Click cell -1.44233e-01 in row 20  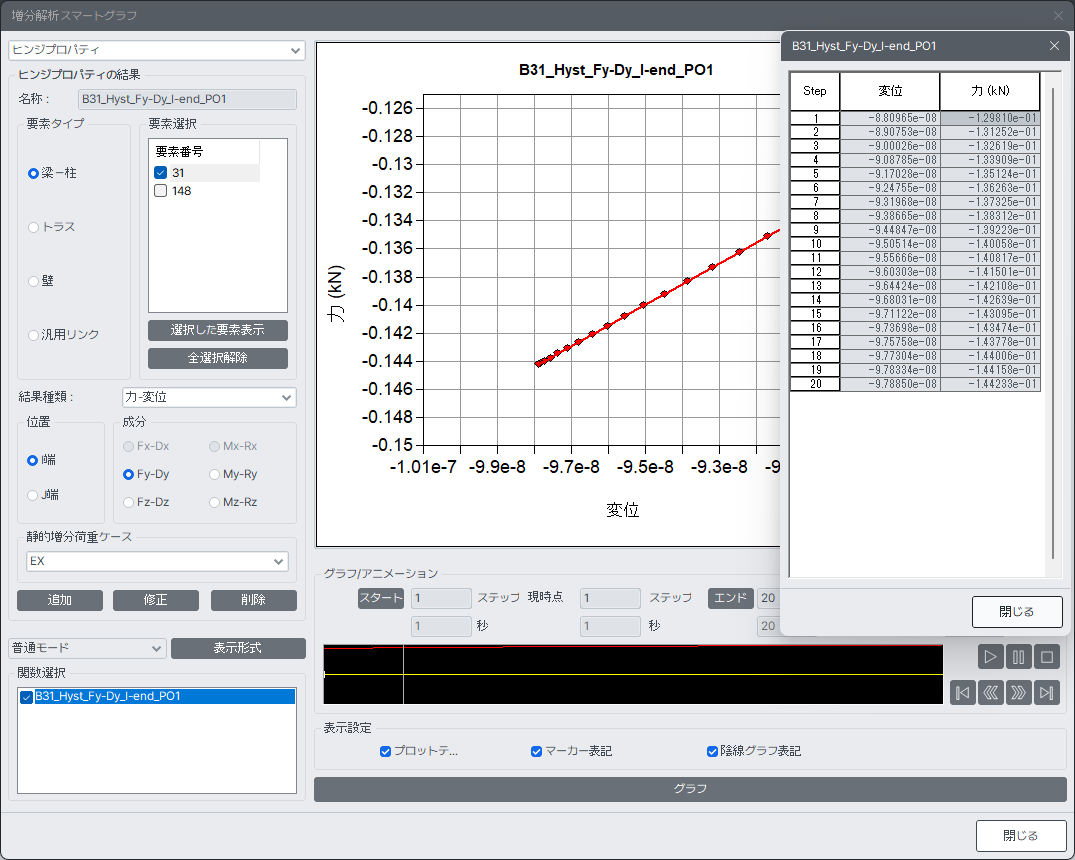coord(990,384)
